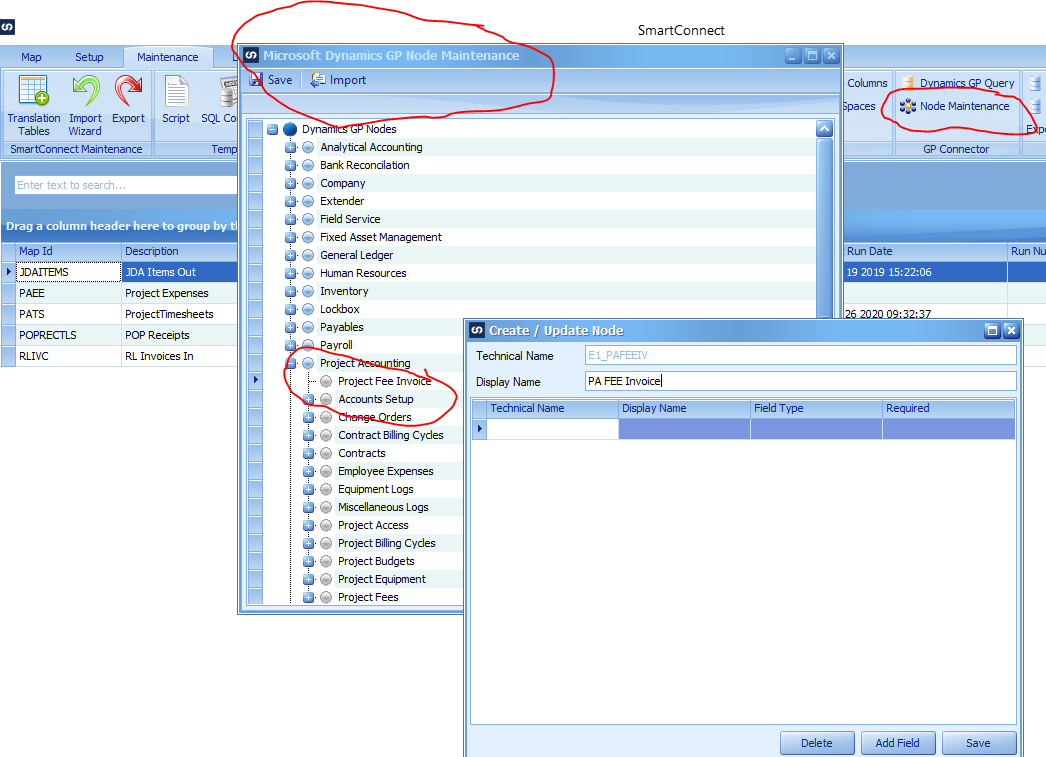Collapse the Dynamics GP Nodes root
The width and height of the screenshot is (1046, 757).
coord(272,129)
